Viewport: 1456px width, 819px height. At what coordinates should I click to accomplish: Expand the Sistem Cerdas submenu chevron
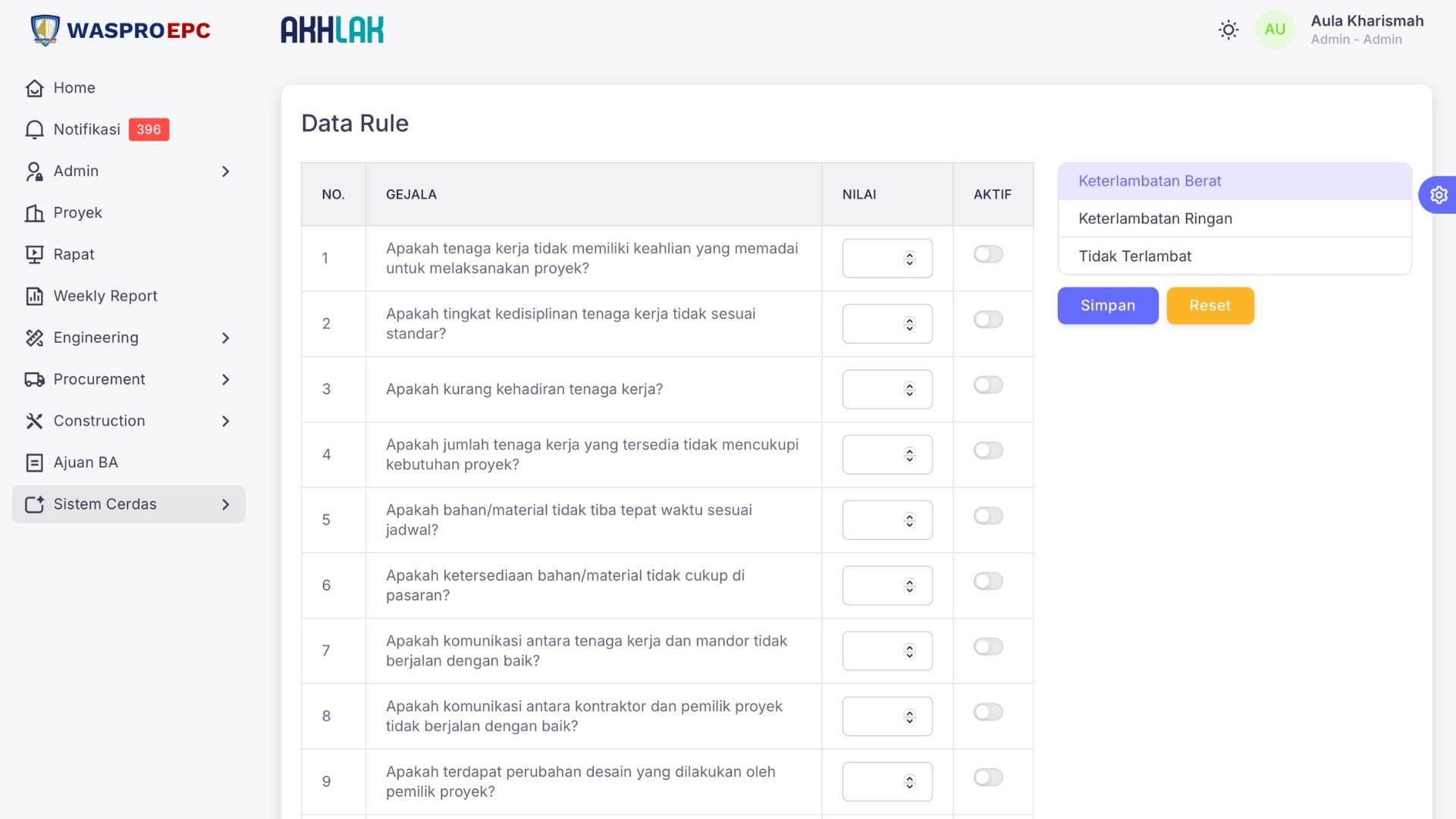coord(225,504)
